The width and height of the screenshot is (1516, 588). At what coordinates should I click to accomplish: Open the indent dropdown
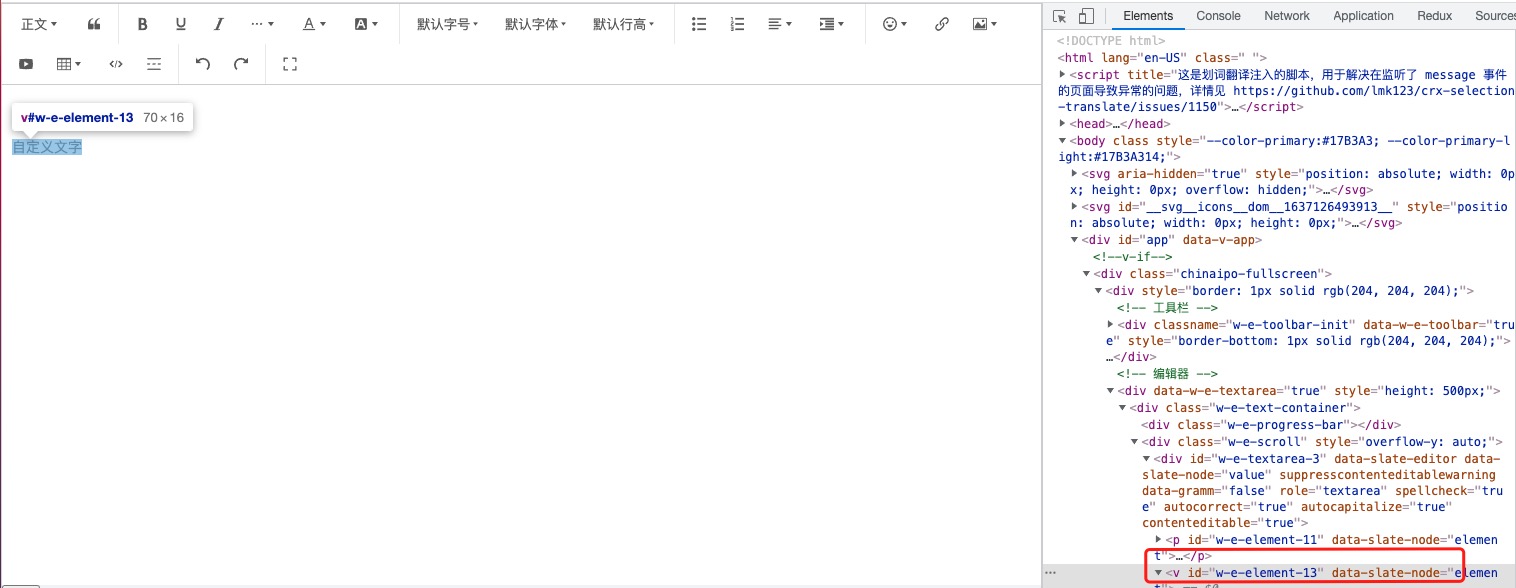[x=831, y=24]
